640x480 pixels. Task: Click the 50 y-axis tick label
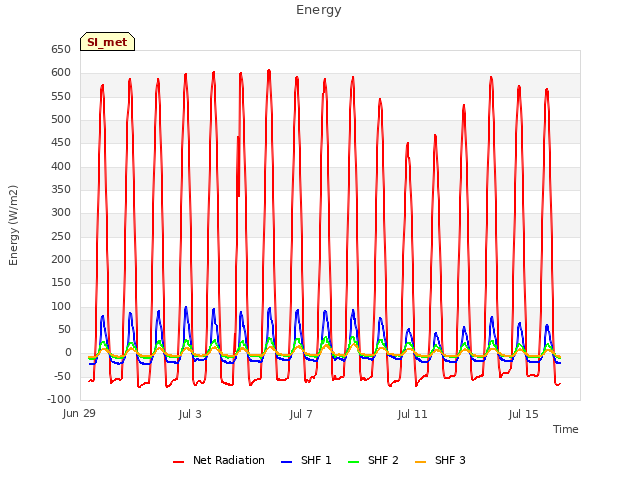point(64,329)
